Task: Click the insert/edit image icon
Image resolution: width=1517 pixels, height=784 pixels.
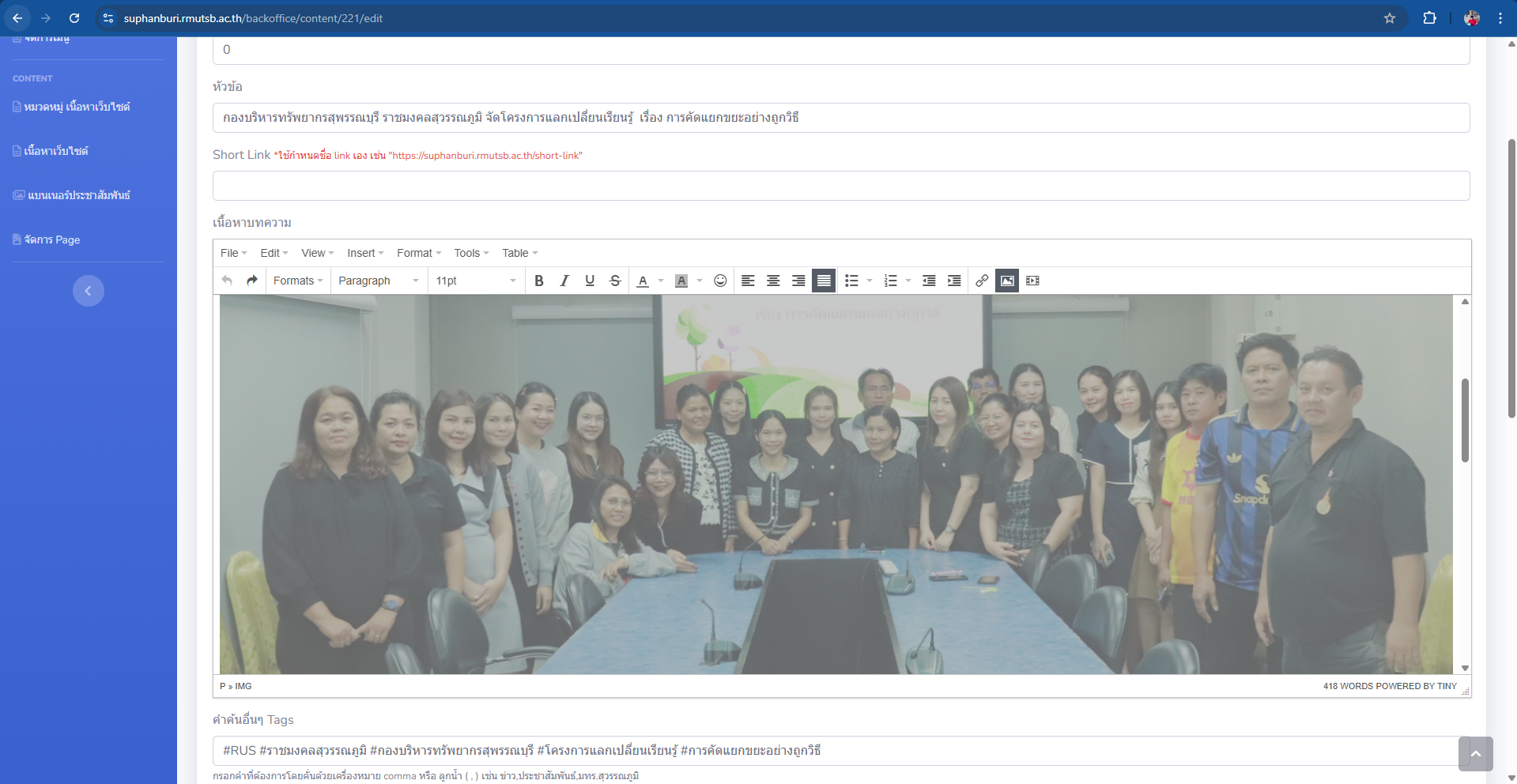Action: (1007, 281)
